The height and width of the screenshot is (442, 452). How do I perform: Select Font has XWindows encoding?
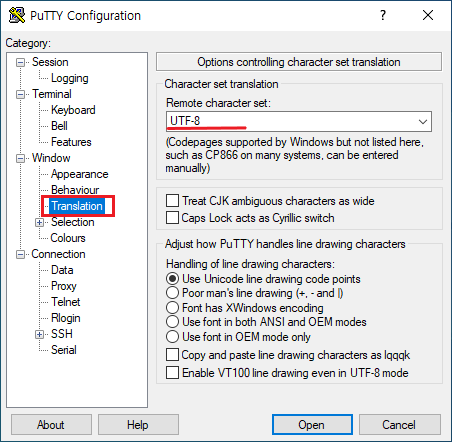tap(172, 308)
